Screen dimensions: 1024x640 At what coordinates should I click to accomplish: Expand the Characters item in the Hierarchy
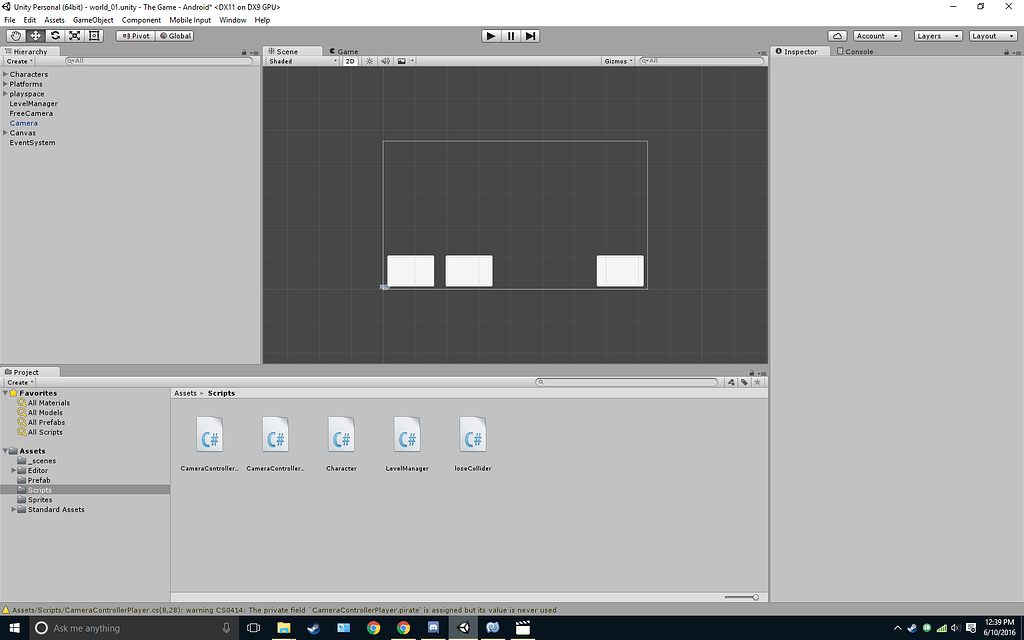pos(5,74)
